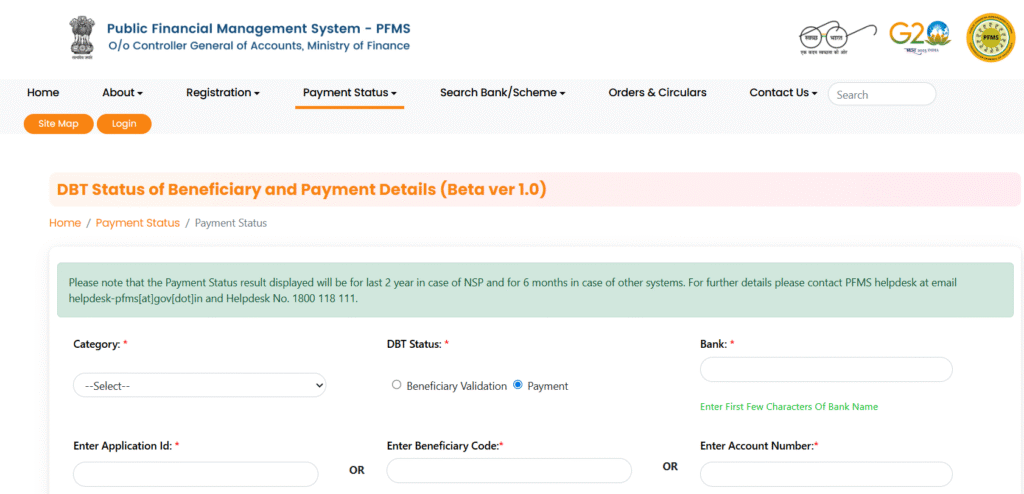Click the Search box in navbar

[882, 94]
